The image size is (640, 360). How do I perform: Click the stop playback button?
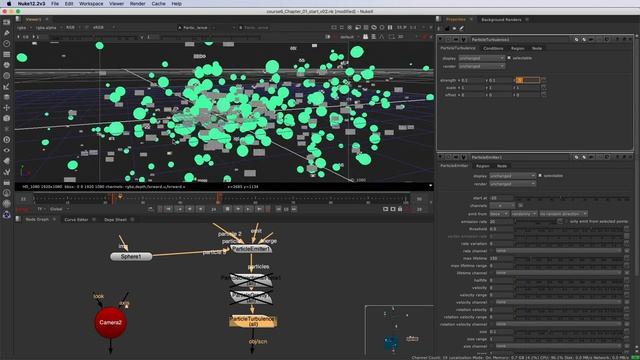(x=227, y=209)
